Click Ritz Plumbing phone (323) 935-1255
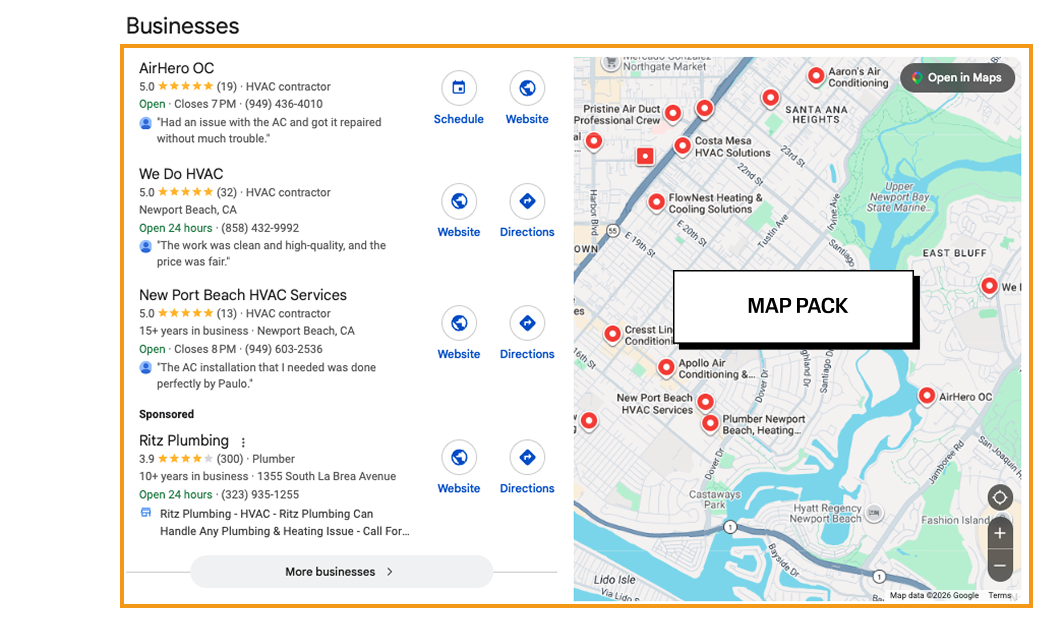 point(260,494)
